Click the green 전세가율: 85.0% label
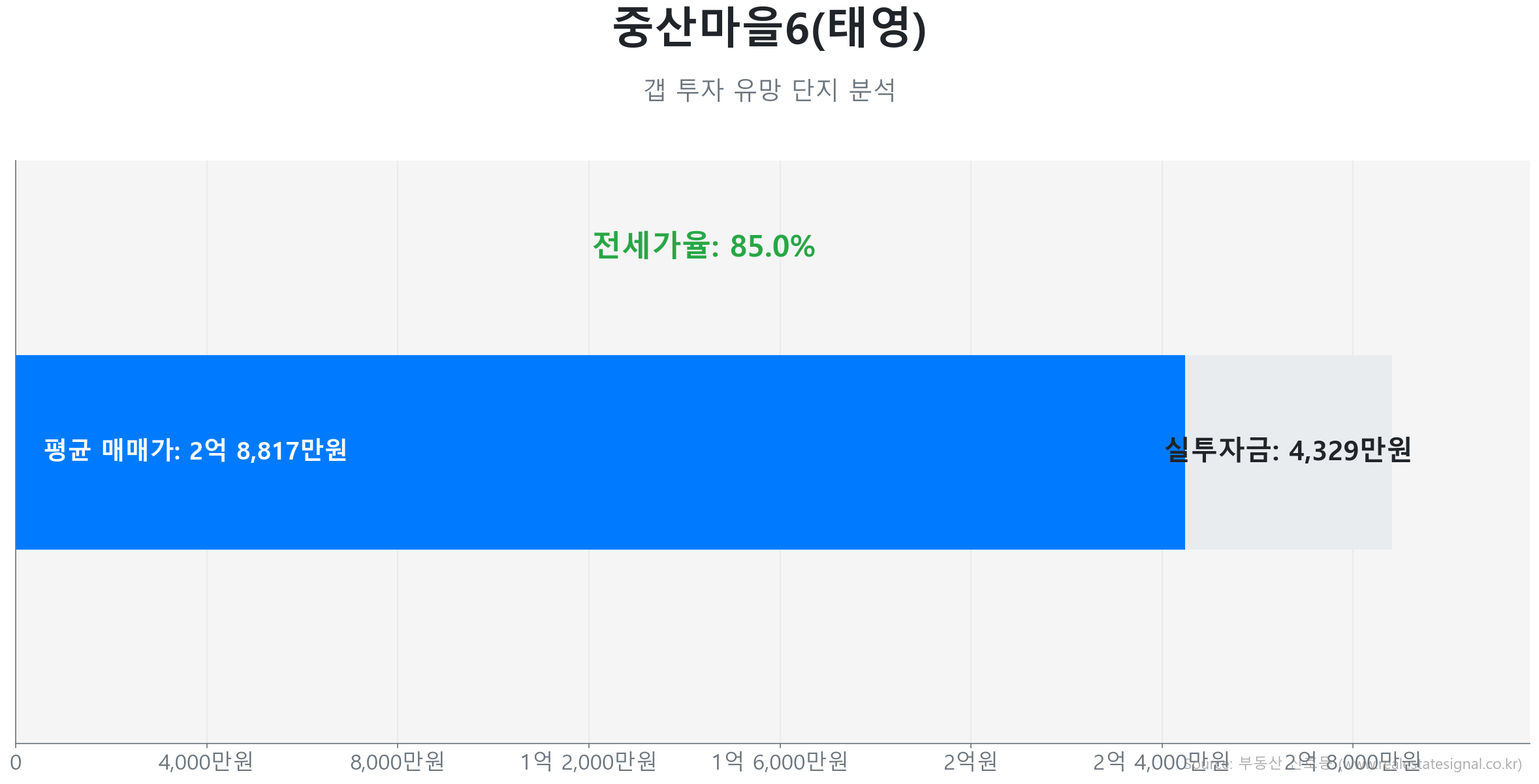The height and width of the screenshot is (784, 1539). coord(703,246)
